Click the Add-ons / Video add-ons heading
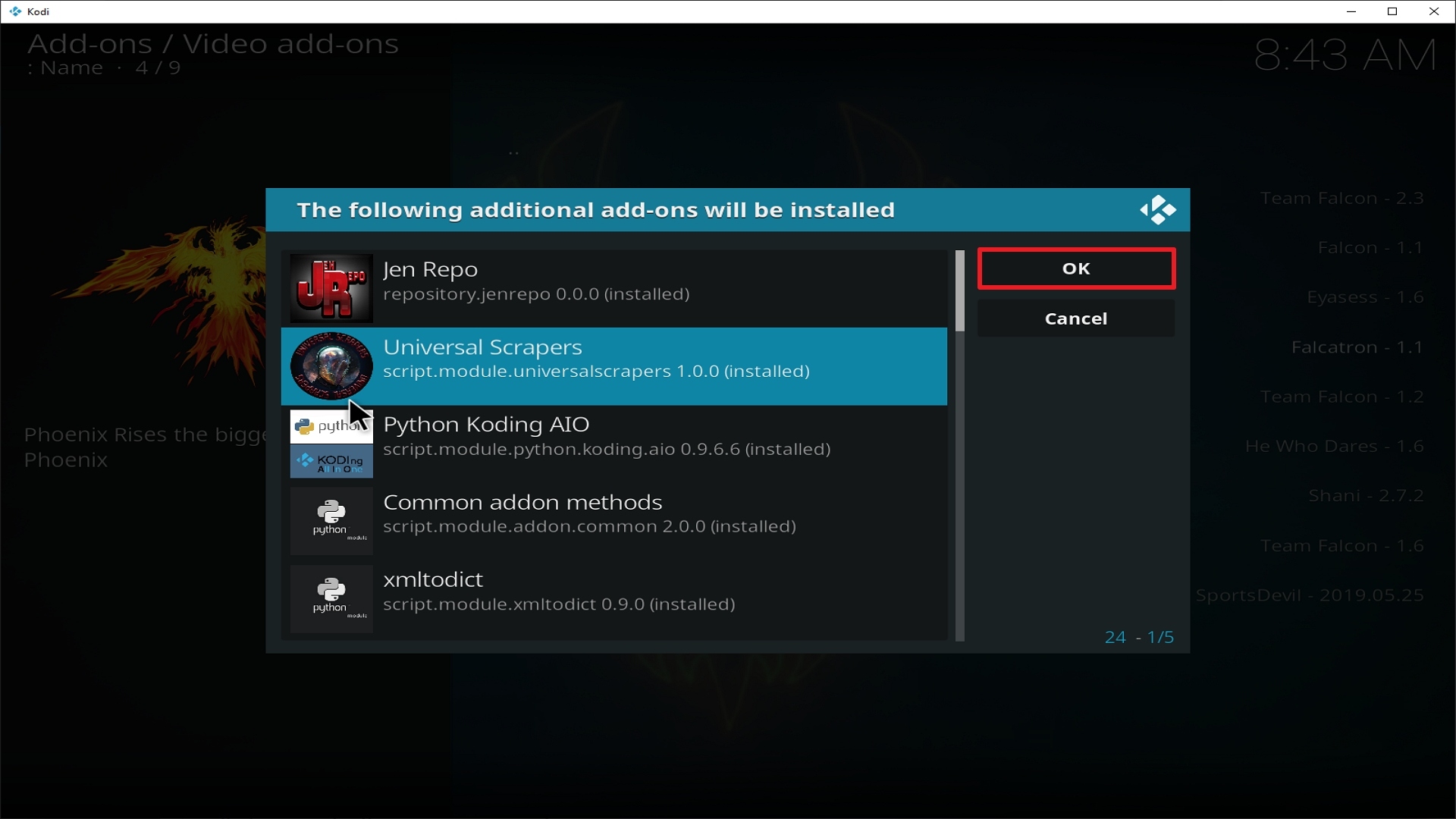The width and height of the screenshot is (1456, 819). pos(213,44)
